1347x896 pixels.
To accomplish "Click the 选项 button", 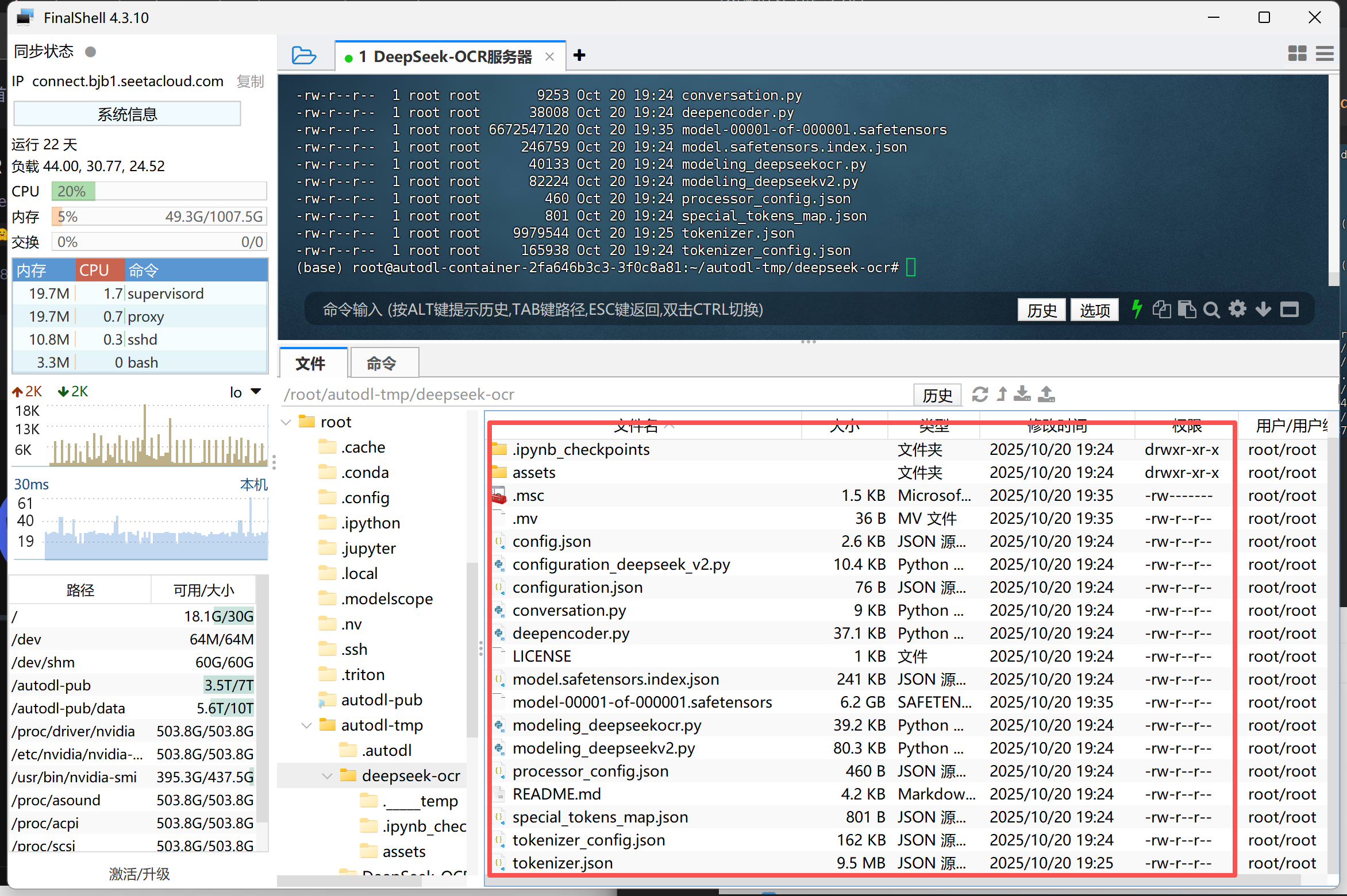I will click(1094, 310).
